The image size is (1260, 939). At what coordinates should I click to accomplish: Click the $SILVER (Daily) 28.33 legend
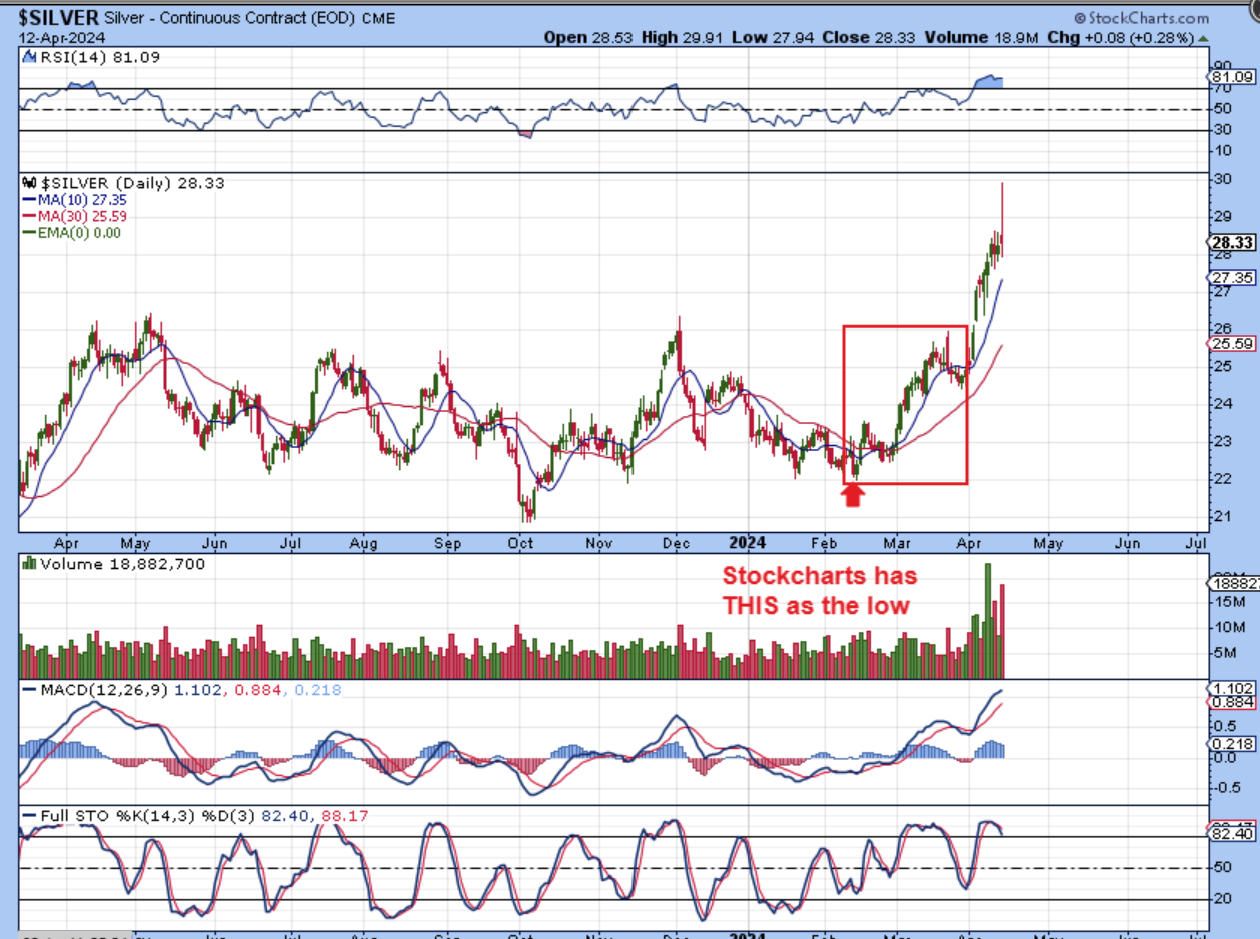tap(131, 183)
